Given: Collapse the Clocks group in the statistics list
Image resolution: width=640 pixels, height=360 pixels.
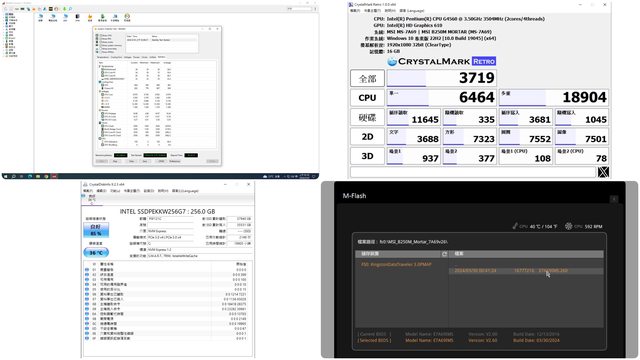Looking at the screenshot, I should pos(100,123).
